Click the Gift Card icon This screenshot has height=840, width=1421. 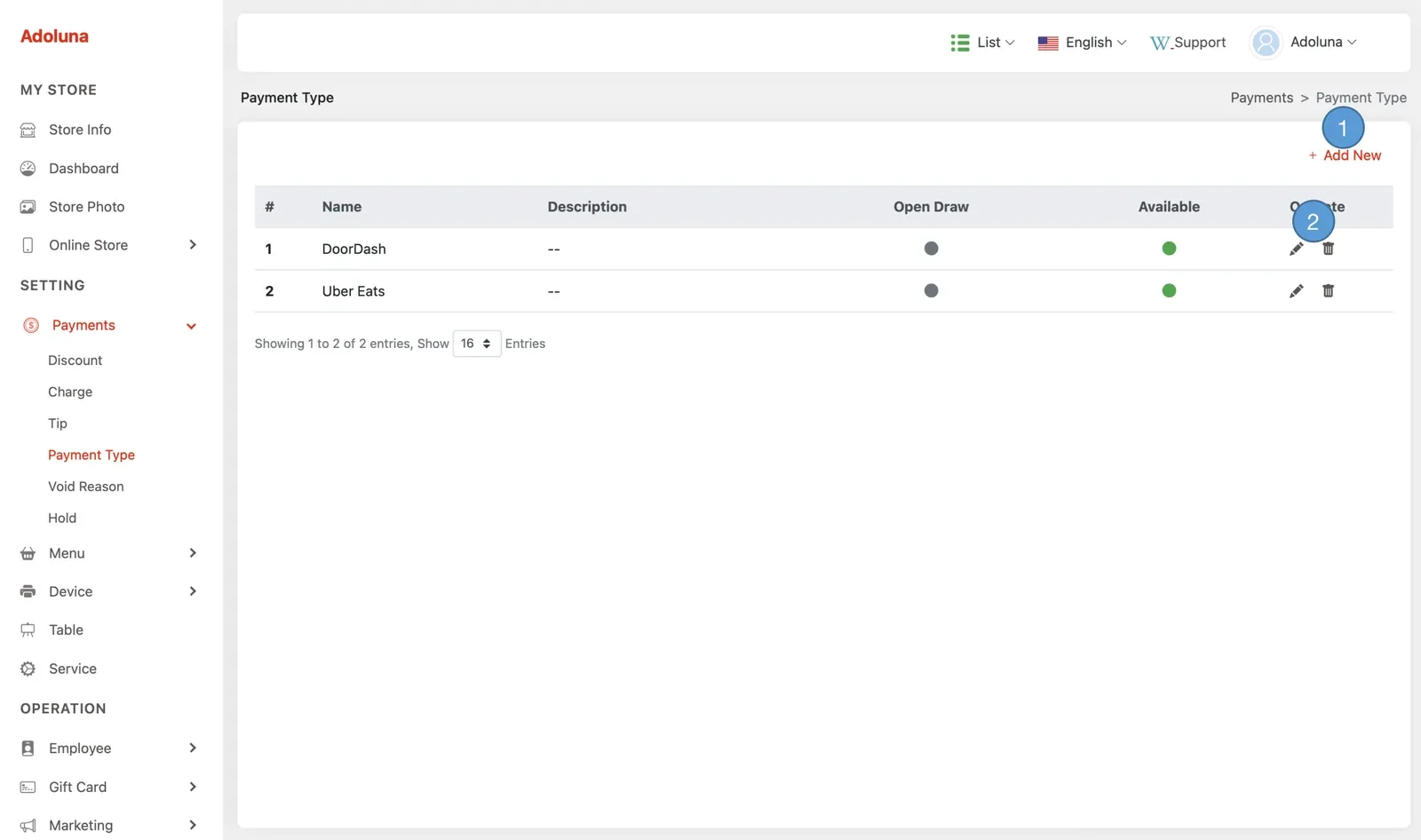pos(28,787)
